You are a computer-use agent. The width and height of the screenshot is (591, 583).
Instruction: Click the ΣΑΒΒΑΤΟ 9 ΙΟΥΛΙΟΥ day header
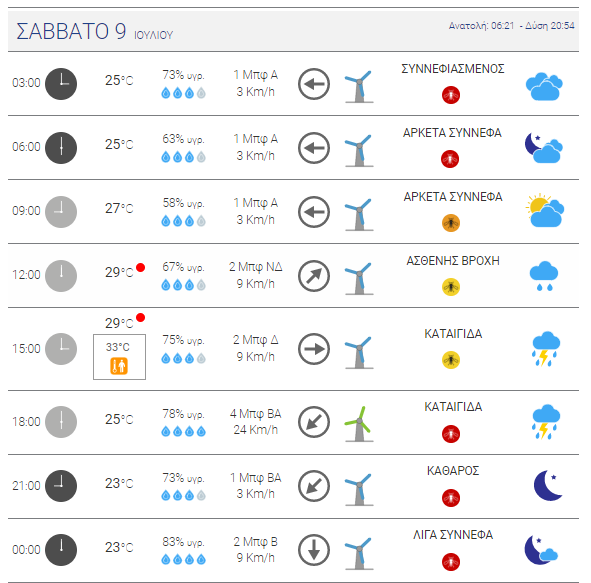tap(95, 31)
